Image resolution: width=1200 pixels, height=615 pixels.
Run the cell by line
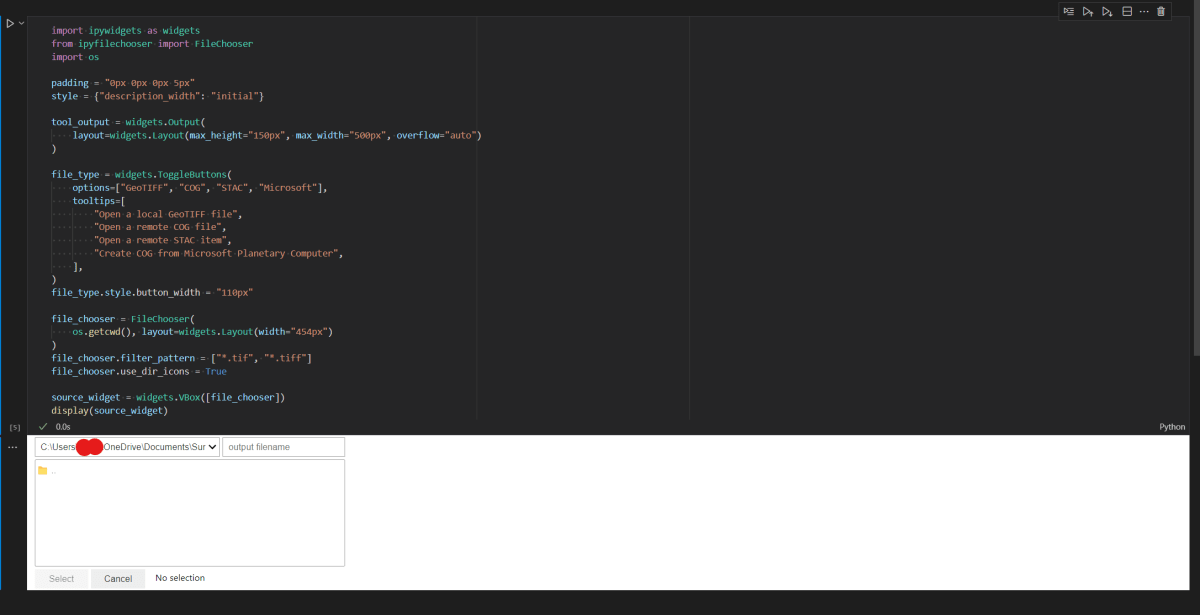point(1069,11)
